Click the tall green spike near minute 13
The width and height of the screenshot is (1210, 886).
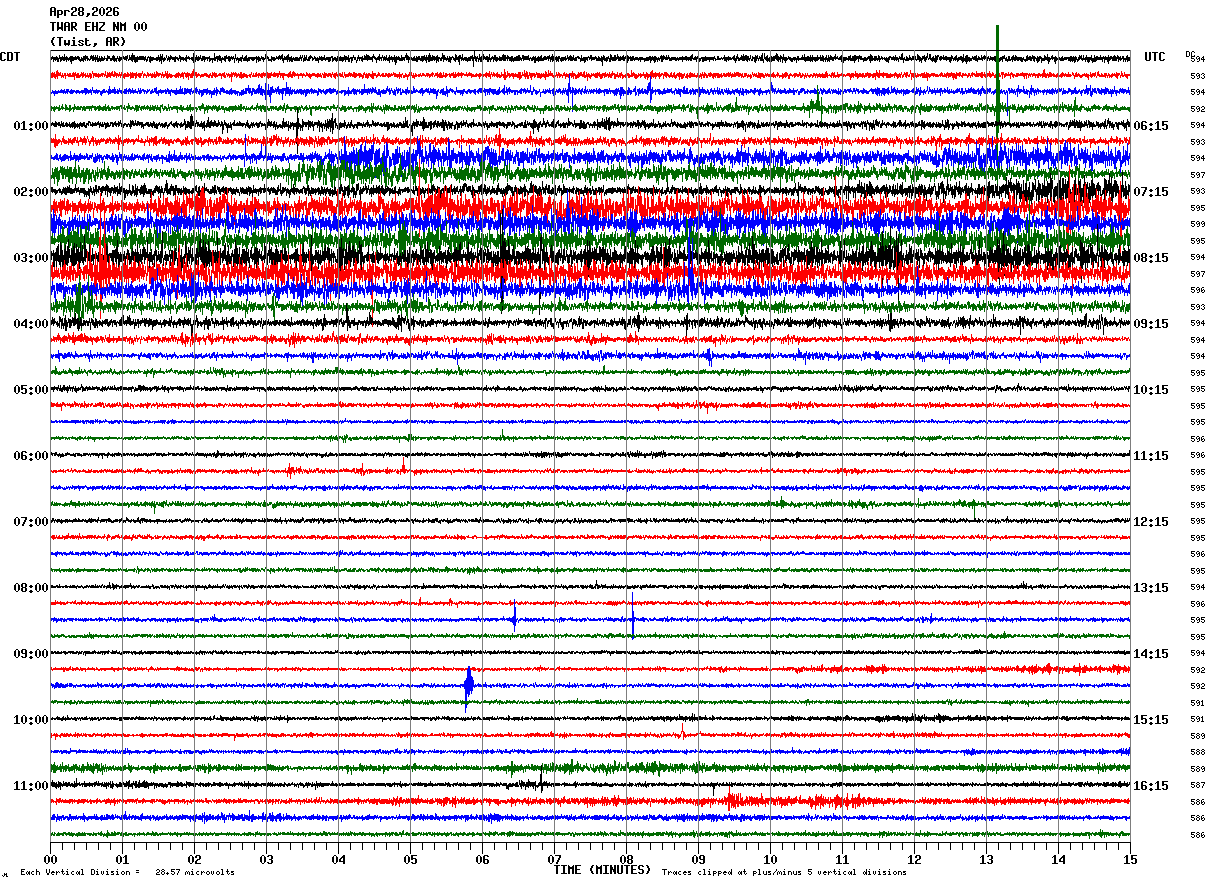997,78
